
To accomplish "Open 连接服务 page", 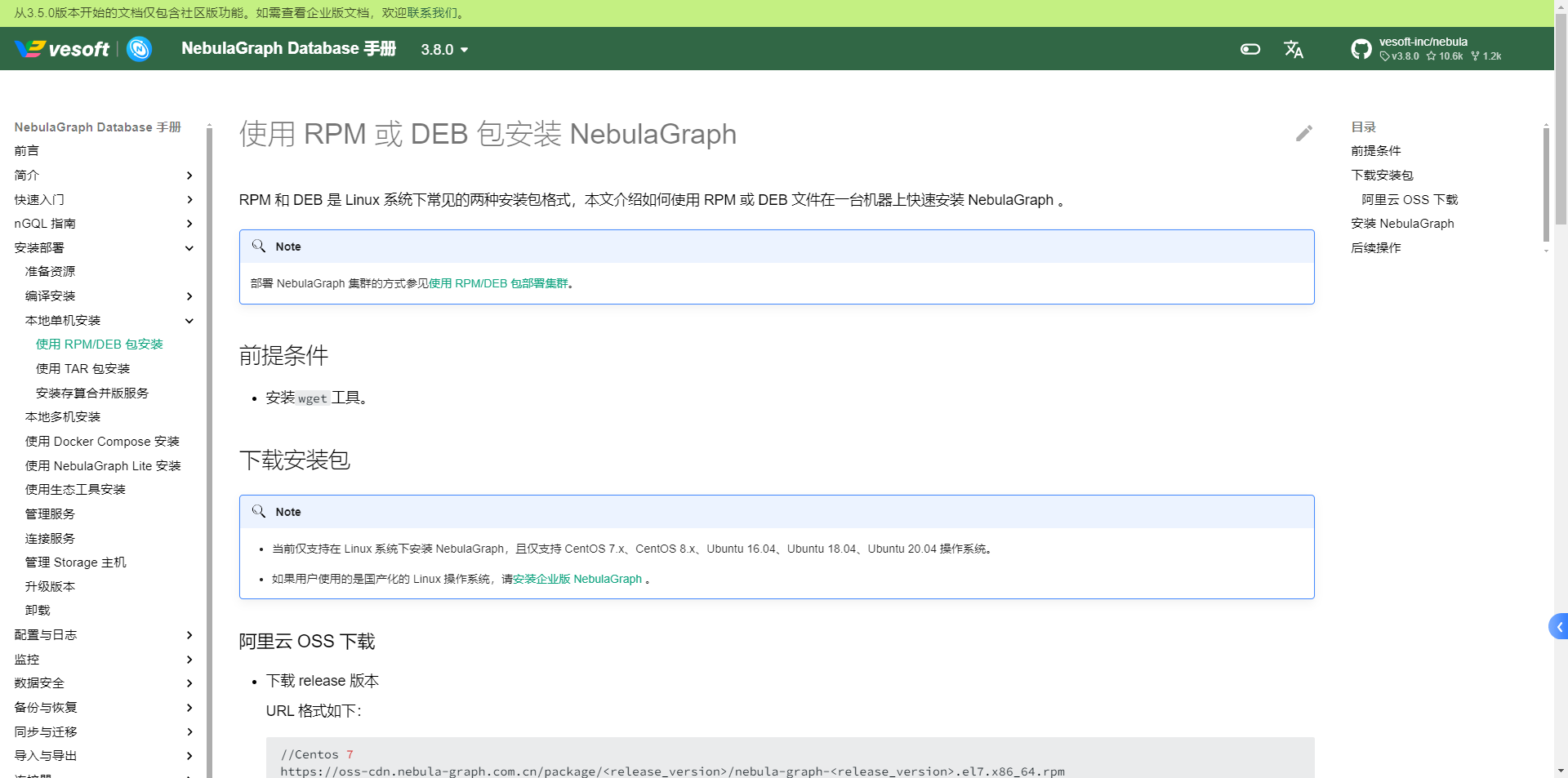I will point(50,539).
